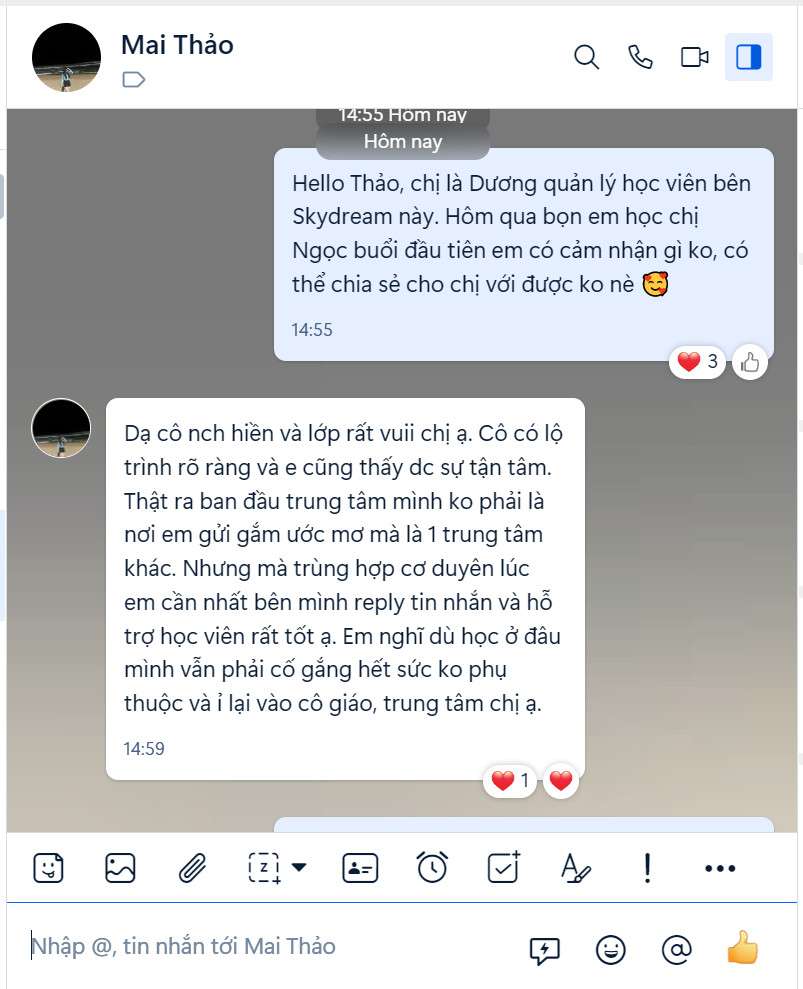
Task: Open more toolbar options via three dots
Action: [720, 869]
